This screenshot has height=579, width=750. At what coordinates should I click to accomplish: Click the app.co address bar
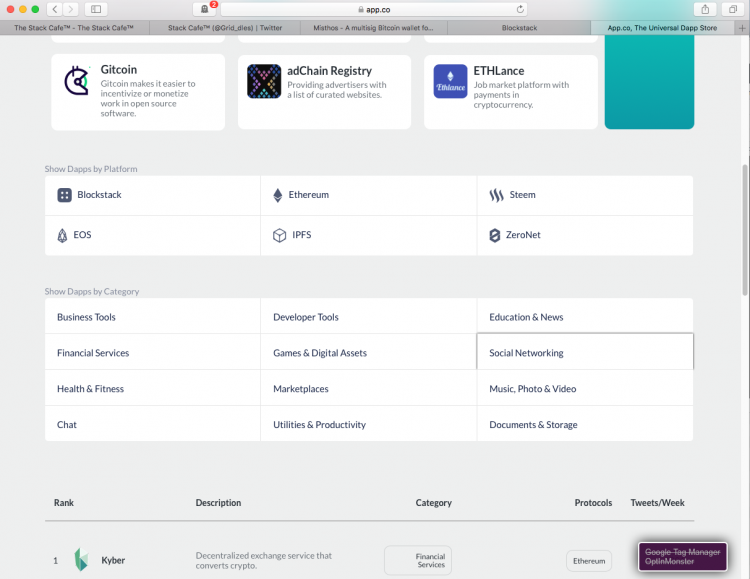click(x=374, y=9)
